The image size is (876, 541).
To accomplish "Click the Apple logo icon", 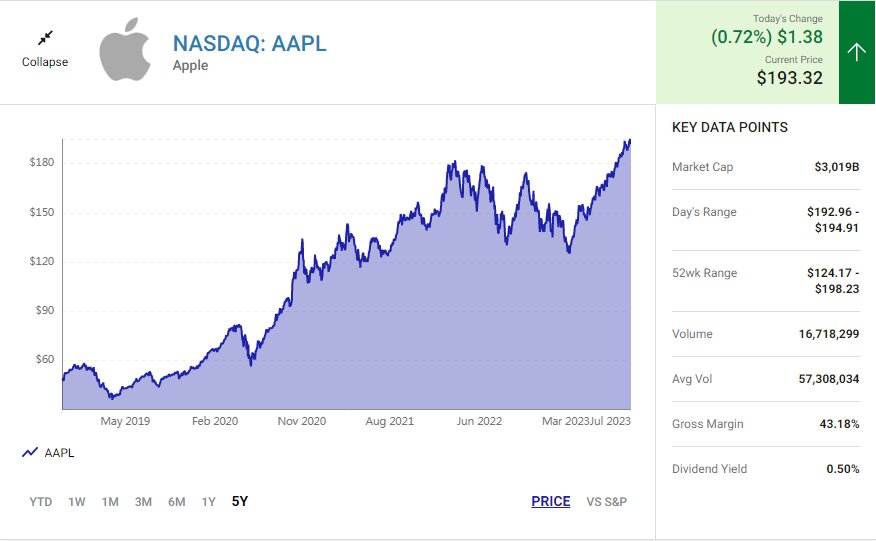I will tap(125, 49).
